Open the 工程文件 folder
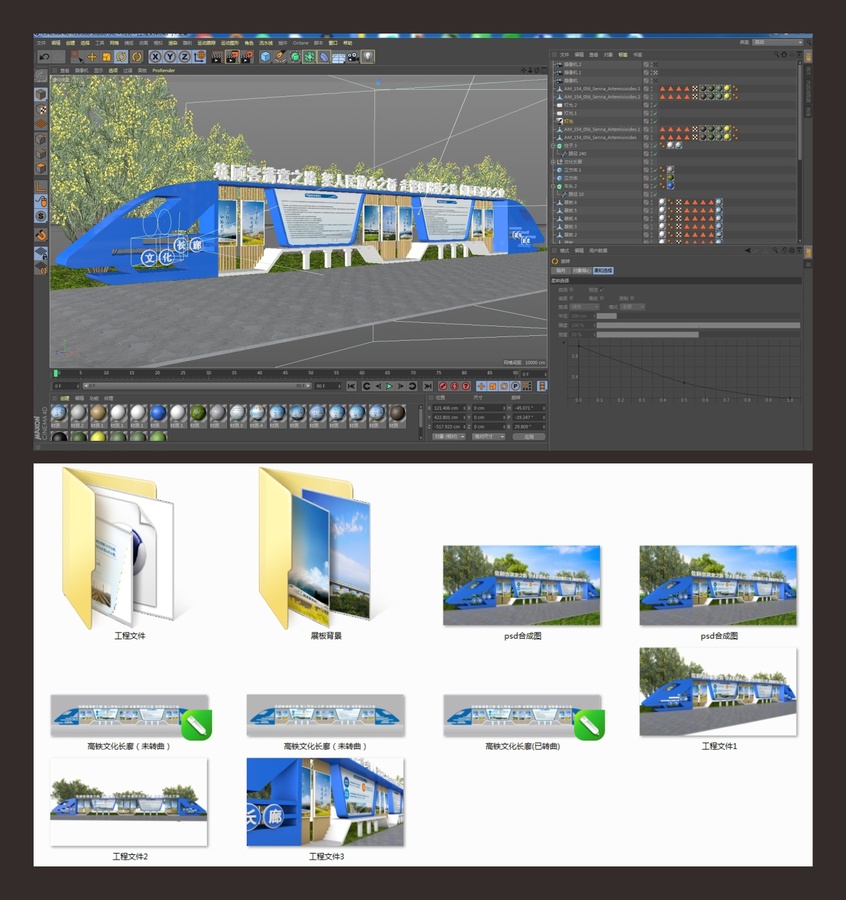 point(117,555)
